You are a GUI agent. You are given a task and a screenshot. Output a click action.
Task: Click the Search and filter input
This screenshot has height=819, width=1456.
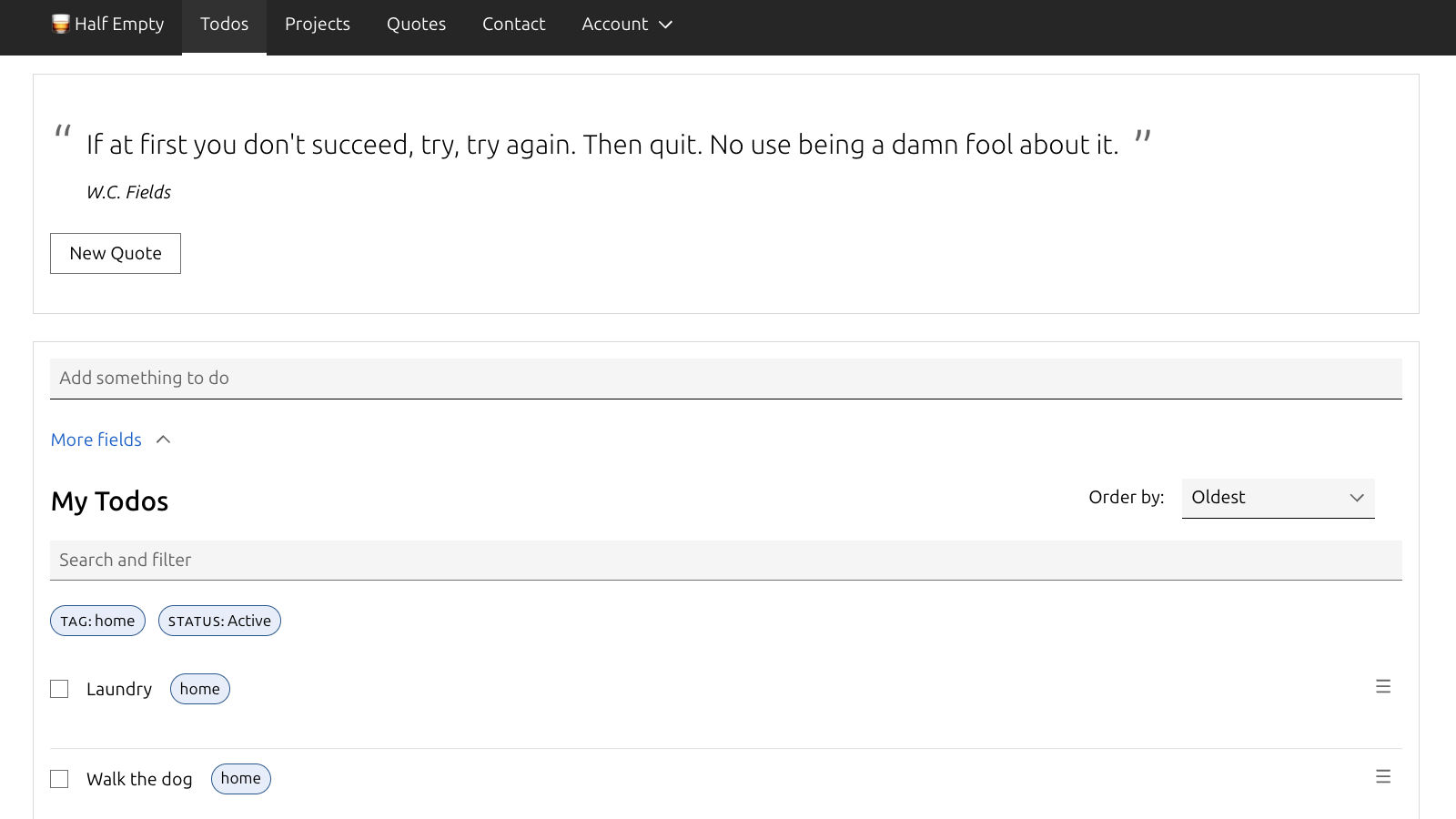coord(725,561)
